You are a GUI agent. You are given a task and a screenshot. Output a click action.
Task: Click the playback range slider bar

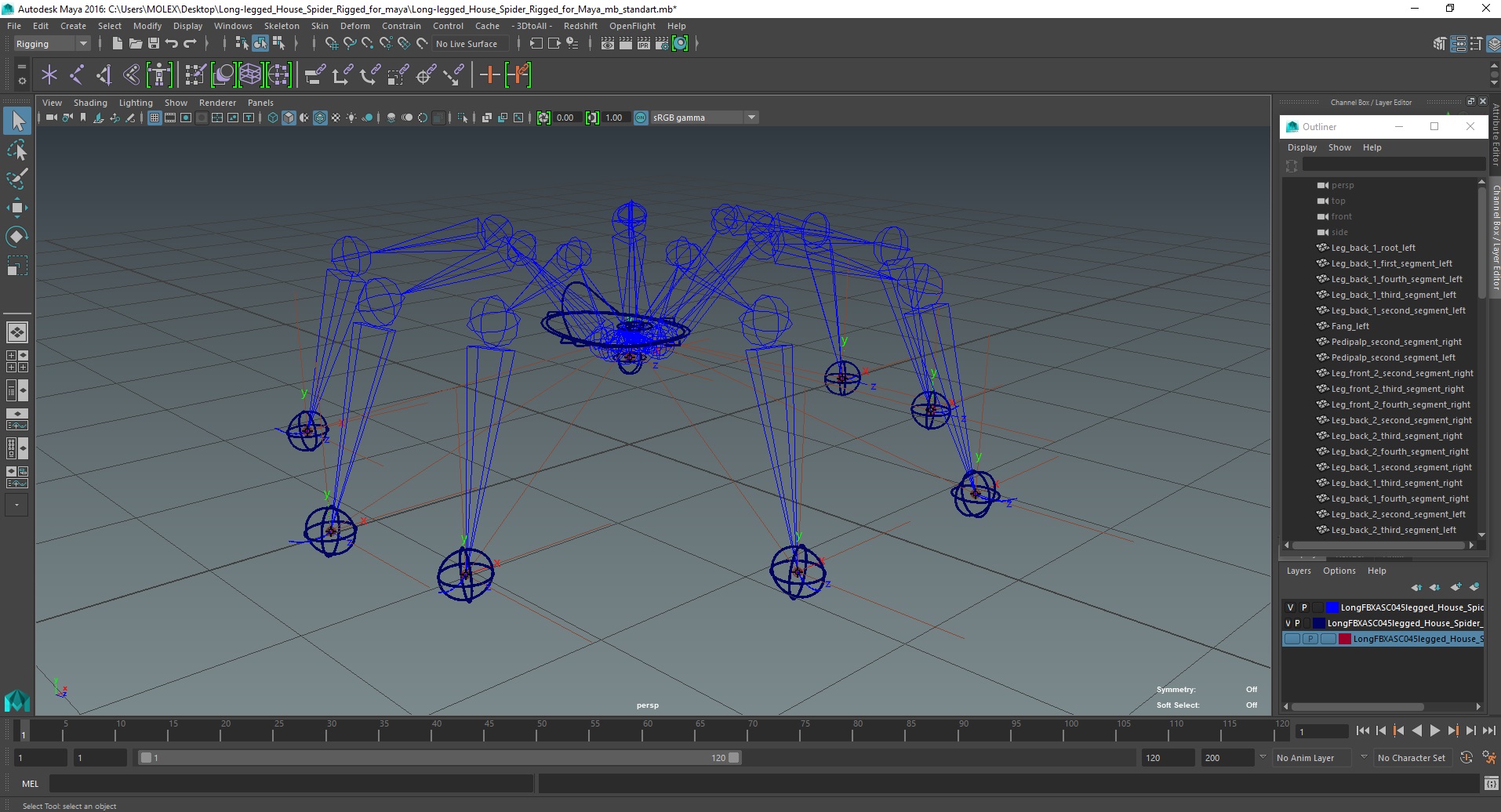click(439, 758)
